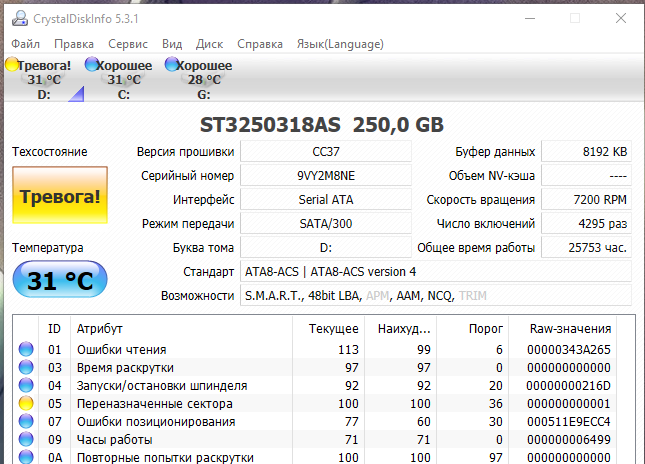The width and height of the screenshot is (645, 464).
Task: Click the yellow Тревога! health status button
Action: click(x=60, y=195)
